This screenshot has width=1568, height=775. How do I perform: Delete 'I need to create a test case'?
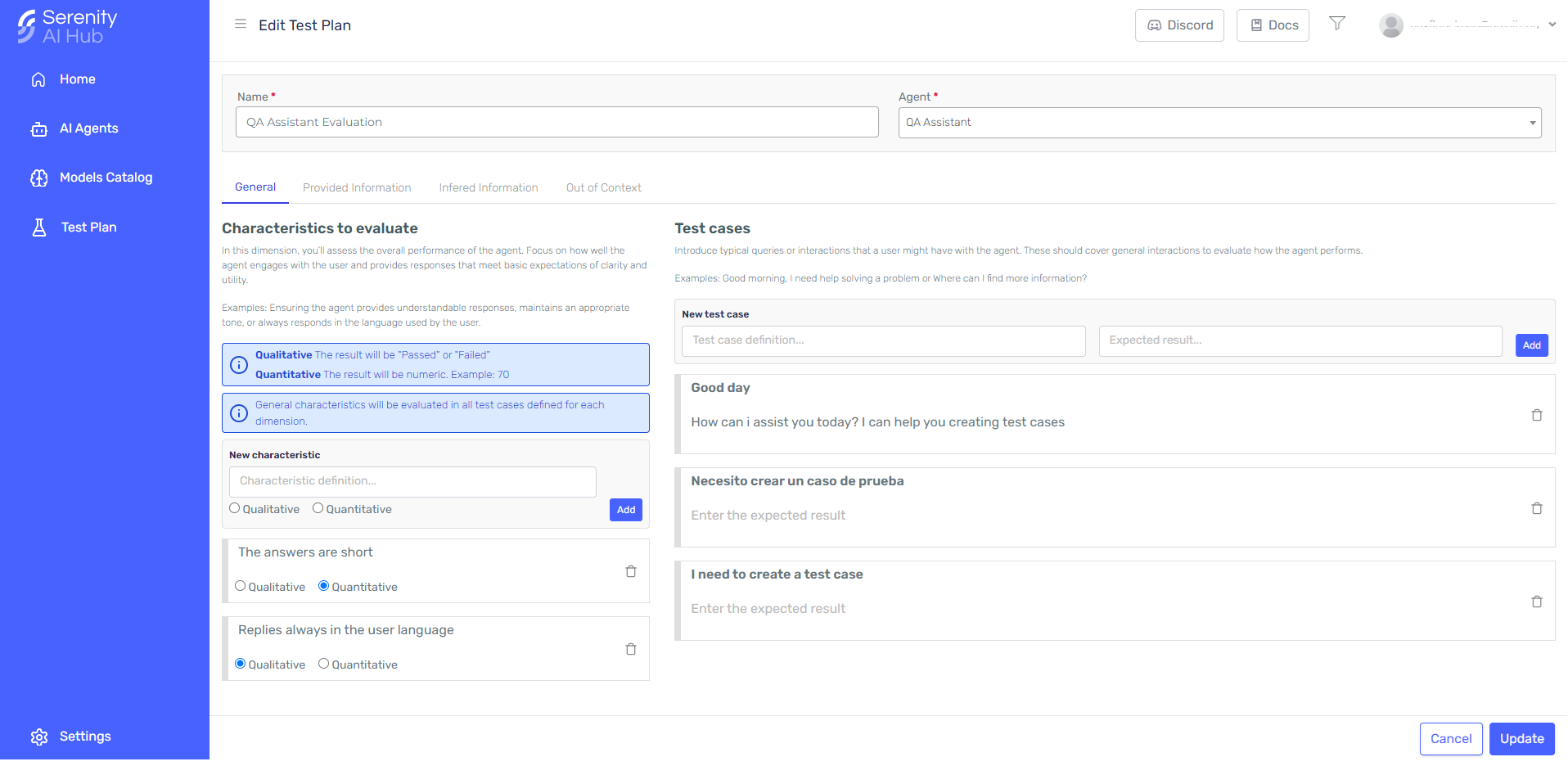[x=1537, y=602]
